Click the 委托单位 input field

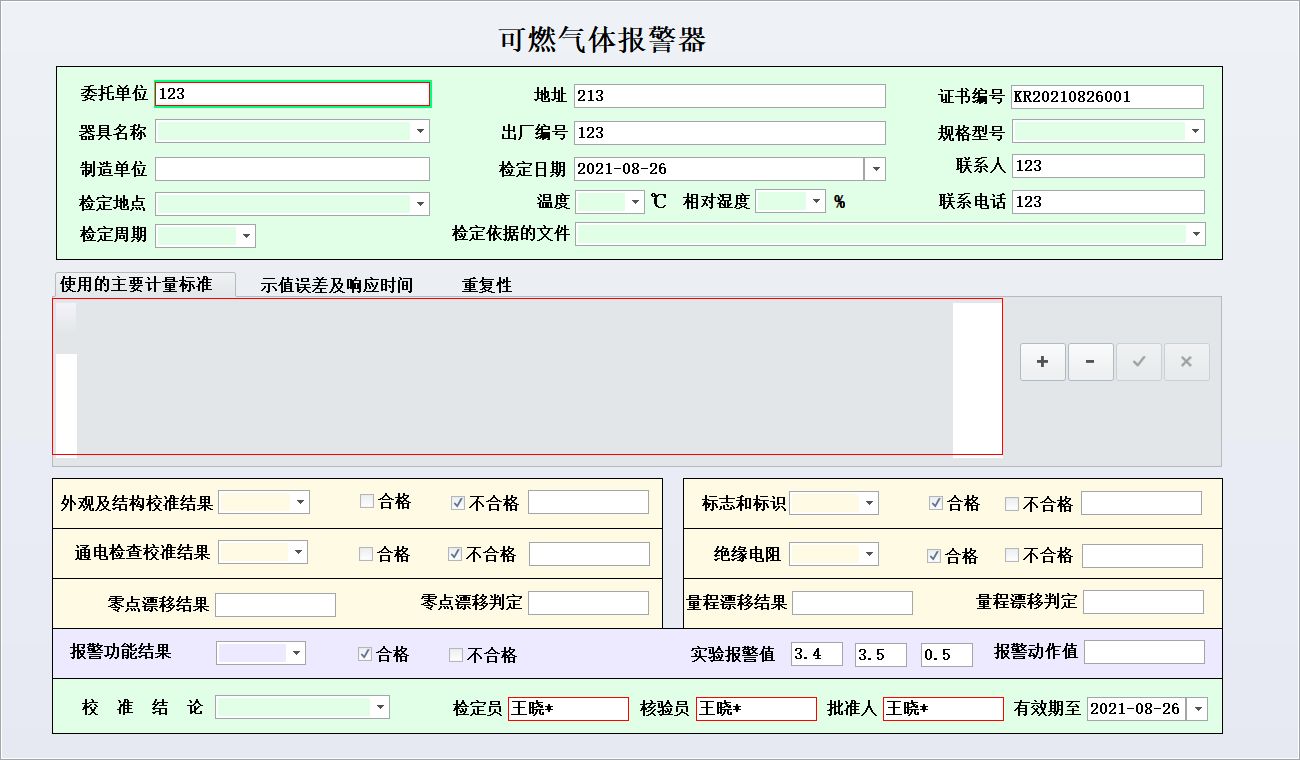293,94
